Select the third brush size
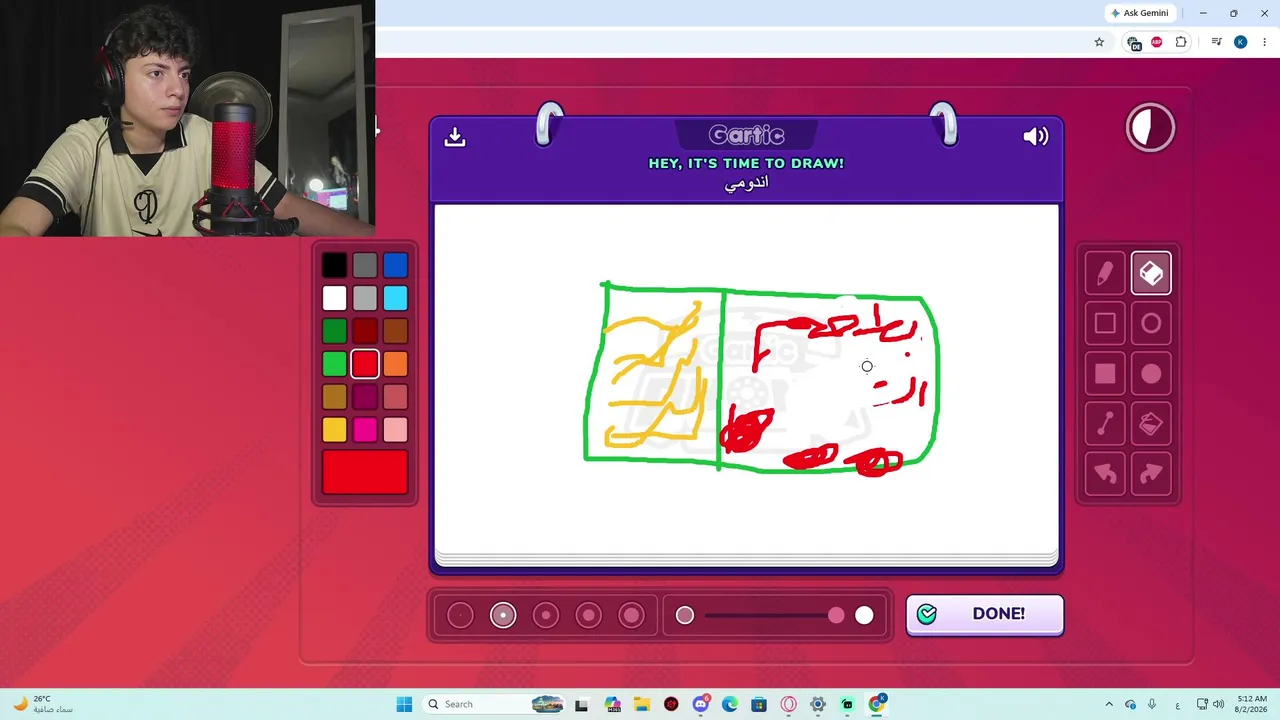Image resolution: width=1280 pixels, height=720 pixels. (546, 615)
